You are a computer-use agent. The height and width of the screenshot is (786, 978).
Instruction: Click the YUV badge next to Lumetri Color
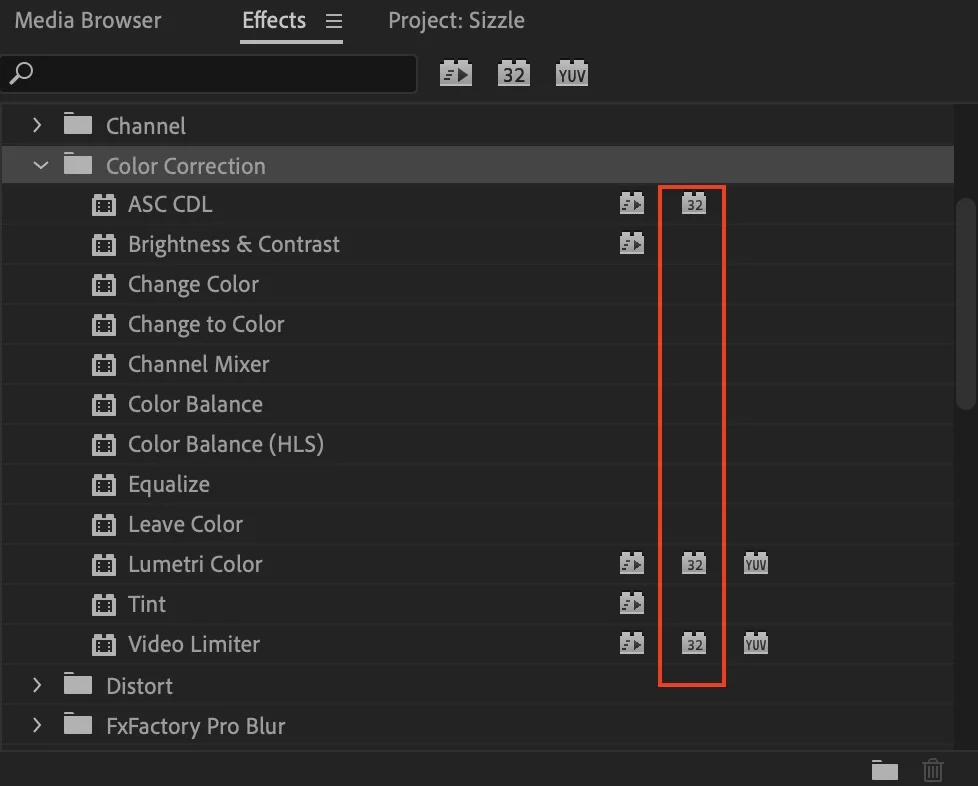click(755, 563)
